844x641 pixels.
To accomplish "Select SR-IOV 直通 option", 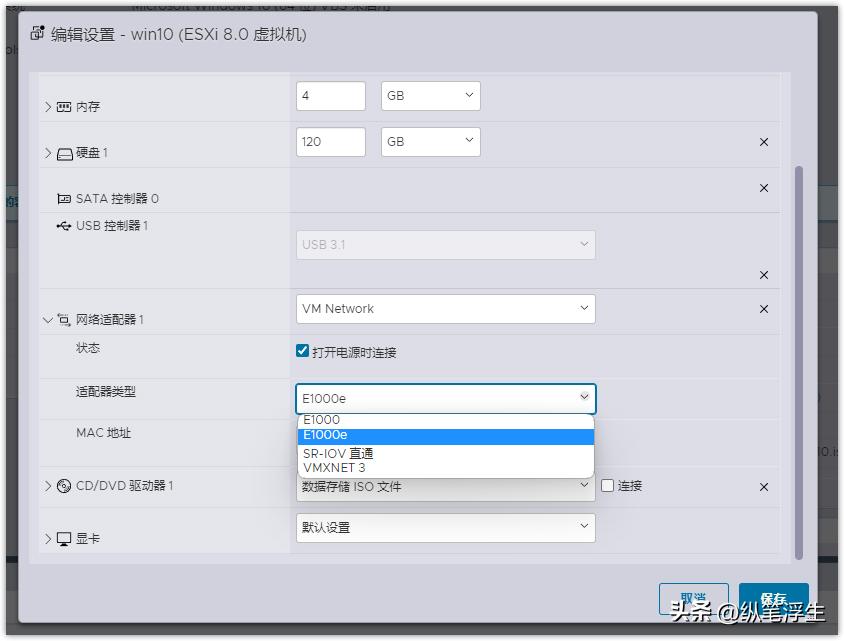I will click(446, 454).
